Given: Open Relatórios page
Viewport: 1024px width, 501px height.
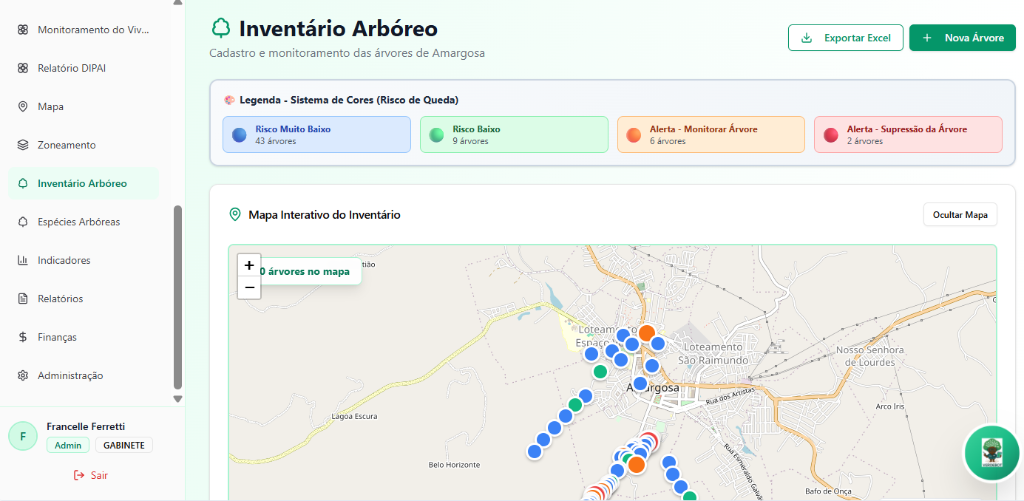Looking at the screenshot, I should (84, 299).
